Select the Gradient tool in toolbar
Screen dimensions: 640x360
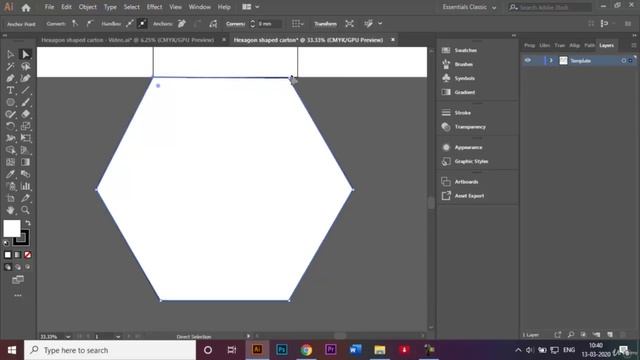tap(25, 162)
